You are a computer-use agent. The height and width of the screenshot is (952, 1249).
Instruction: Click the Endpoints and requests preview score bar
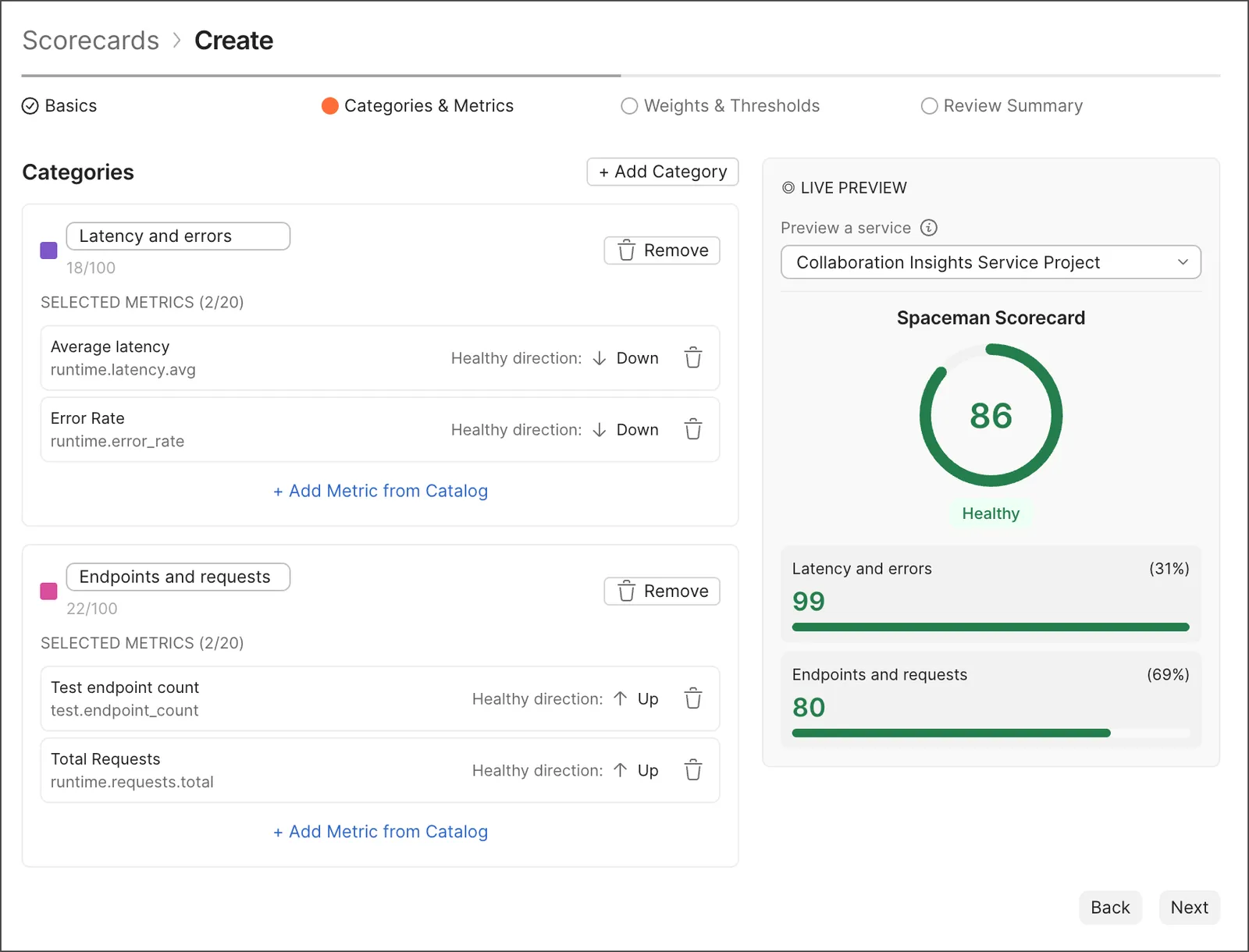coord(991,734)
